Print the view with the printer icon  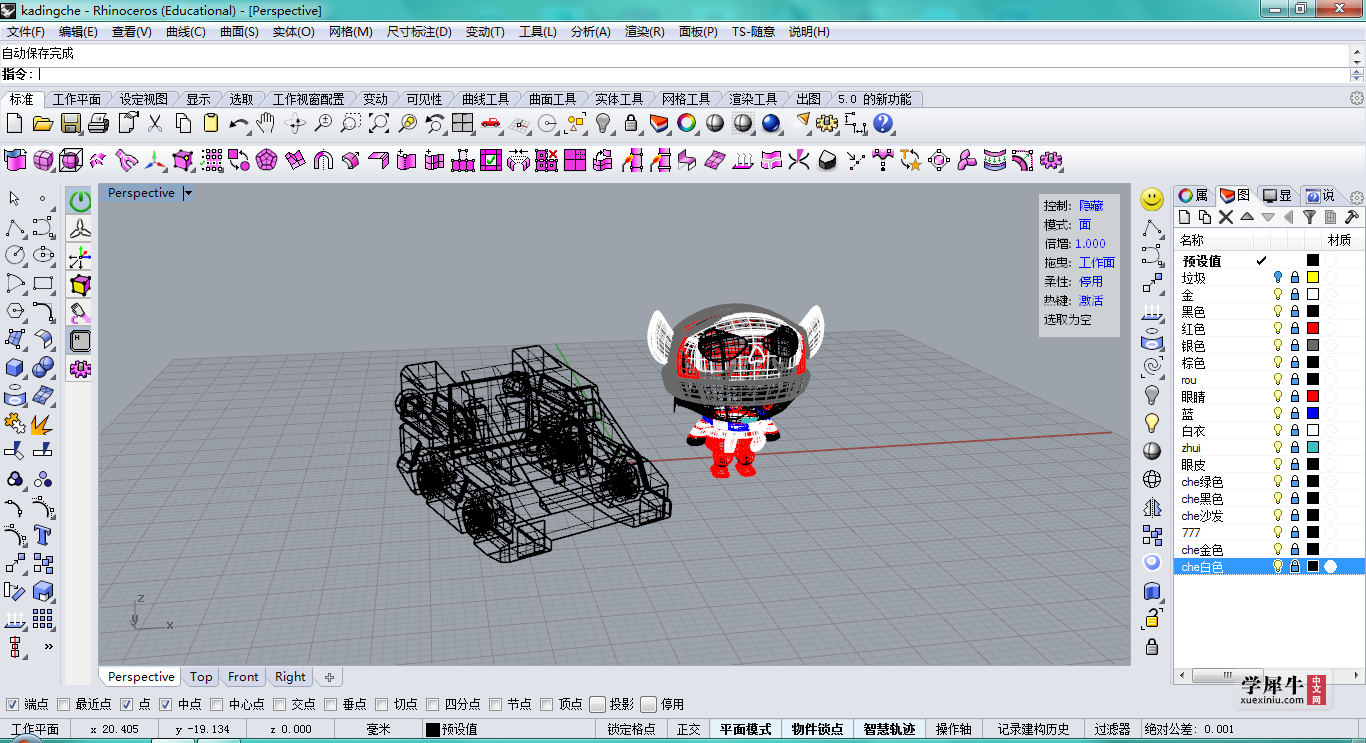tap(98, 123)
